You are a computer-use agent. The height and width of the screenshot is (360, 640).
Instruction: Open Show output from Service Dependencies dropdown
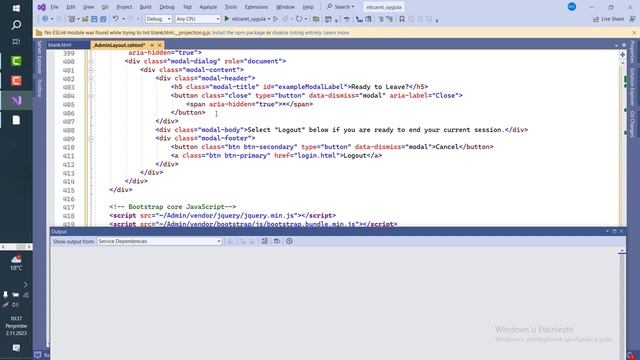click(159, 241)
